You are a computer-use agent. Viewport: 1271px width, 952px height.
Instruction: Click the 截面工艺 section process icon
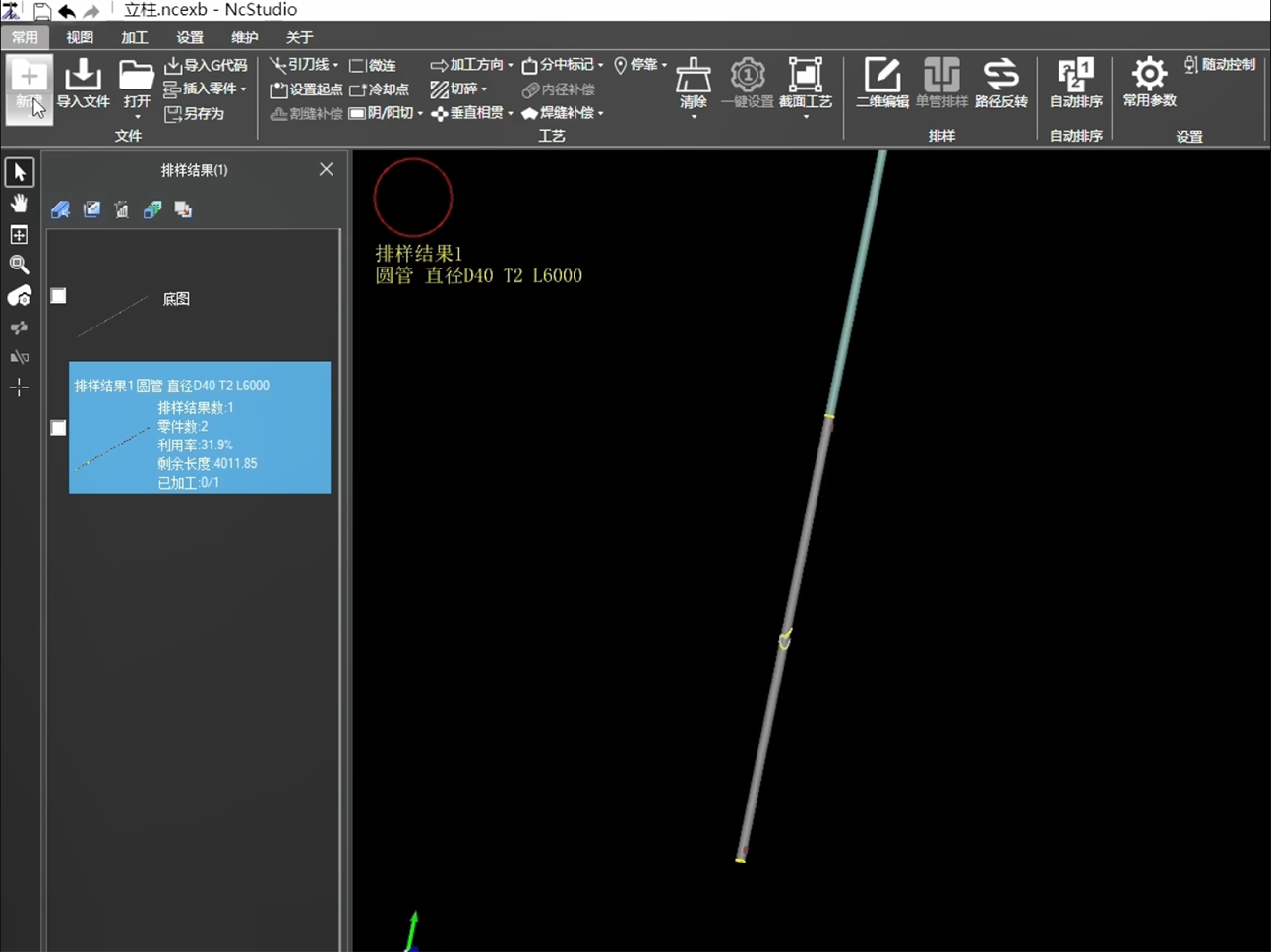tap(805, 83)
